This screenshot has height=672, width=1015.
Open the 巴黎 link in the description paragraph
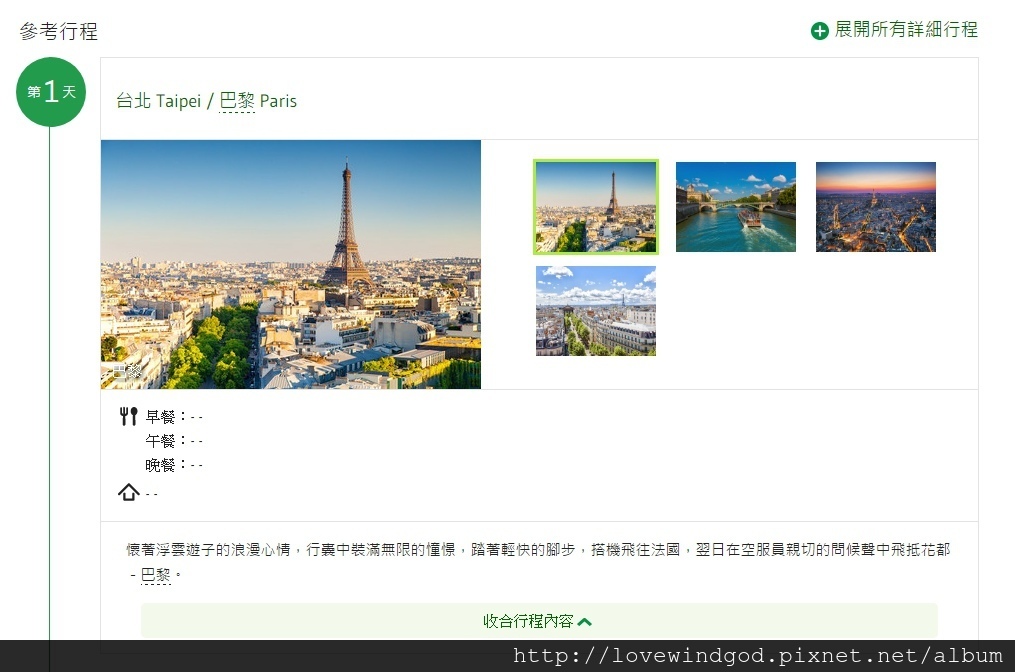click(155, 575)
